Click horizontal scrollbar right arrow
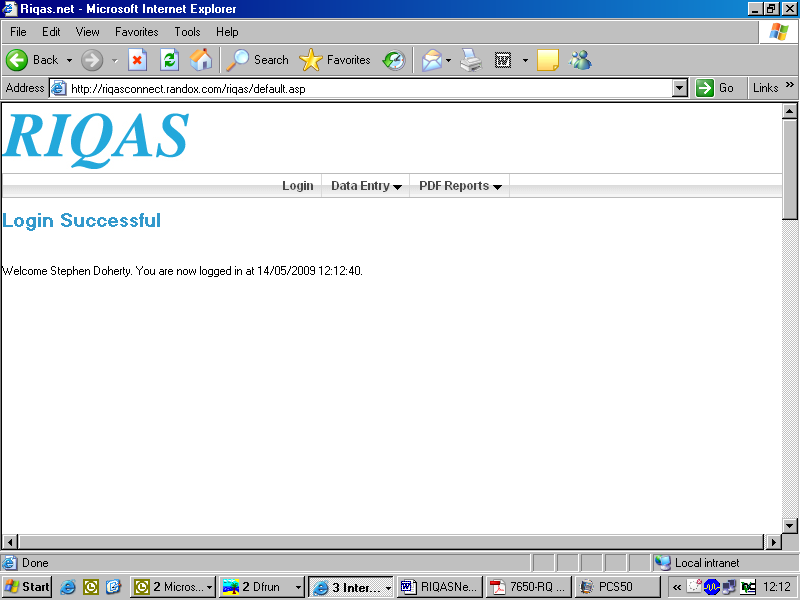Screen dimensions: 800x600 coord(774,542)
